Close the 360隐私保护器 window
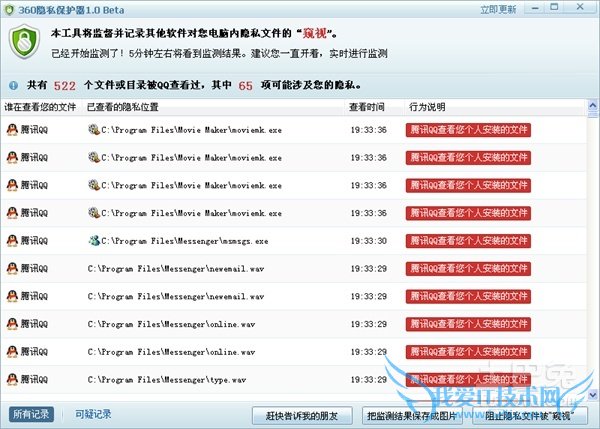This screenshot has height=429, width=600. point(580,8)
